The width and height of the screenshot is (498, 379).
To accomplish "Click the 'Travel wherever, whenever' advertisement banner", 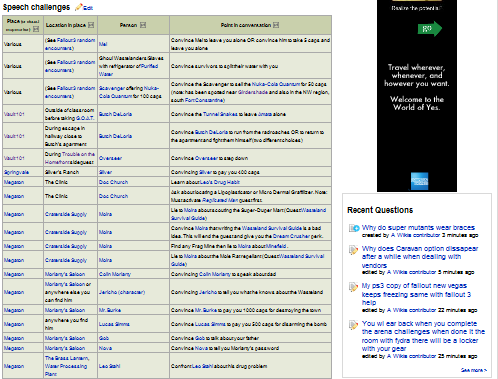I will [x=417, y=96].
